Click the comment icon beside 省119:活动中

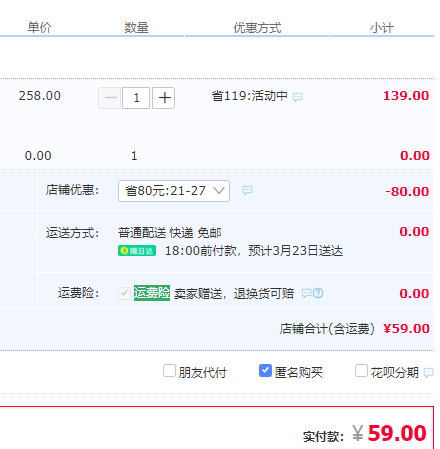(x=297, y=97)
